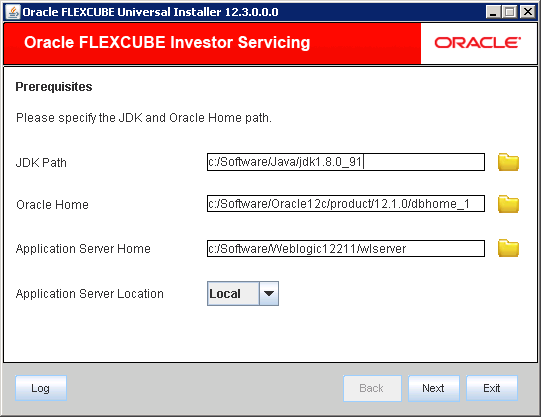The height and width of the screenshot is (417, 541).
Task: Click the Exit button
Action: pos(492,388)
